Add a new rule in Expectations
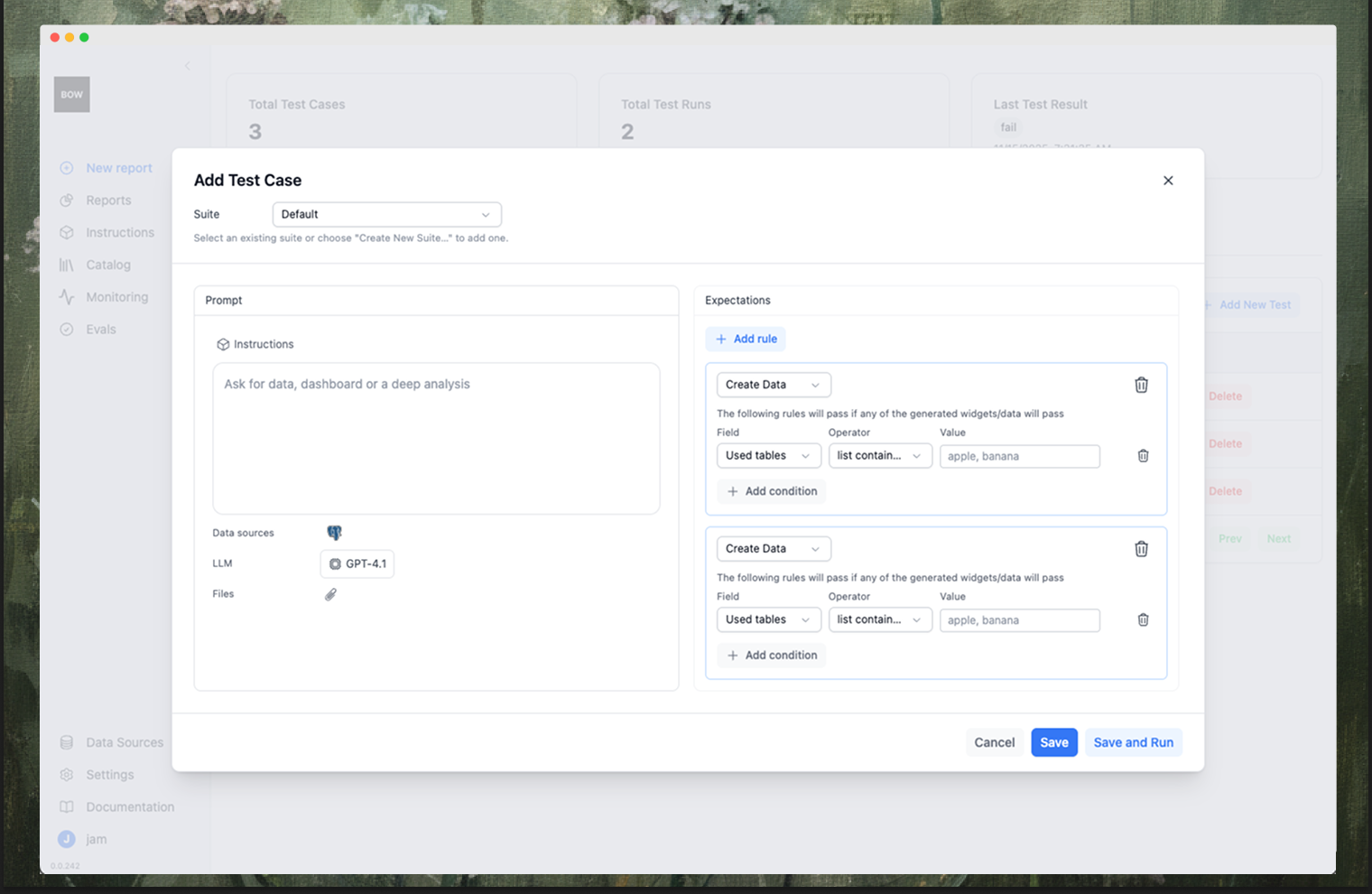The width and height of the screenshot is (1372, 894). [746, 338]
